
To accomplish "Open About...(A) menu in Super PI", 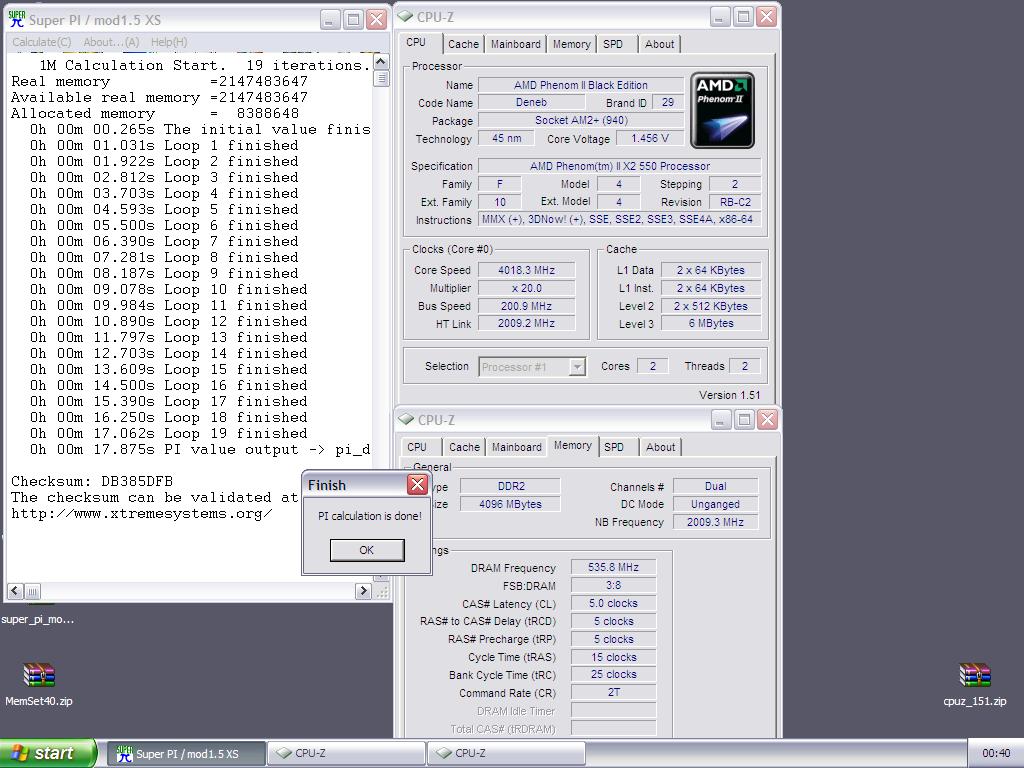I will point(111,42).
